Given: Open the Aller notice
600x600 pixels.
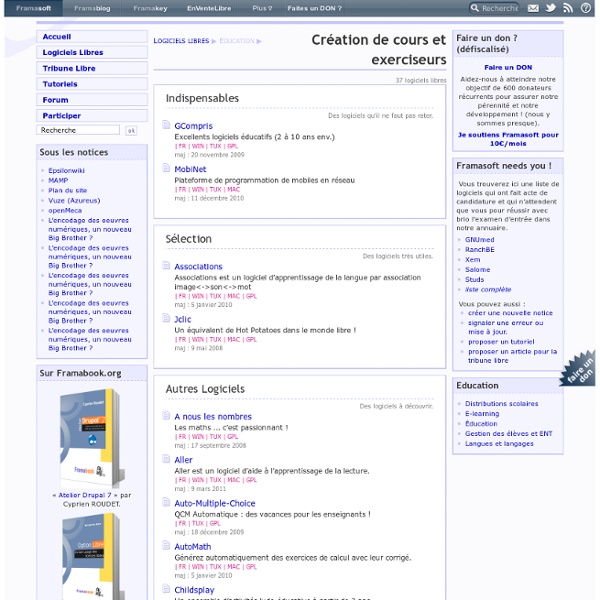Looking at the screenshot, I should (183, 460).
